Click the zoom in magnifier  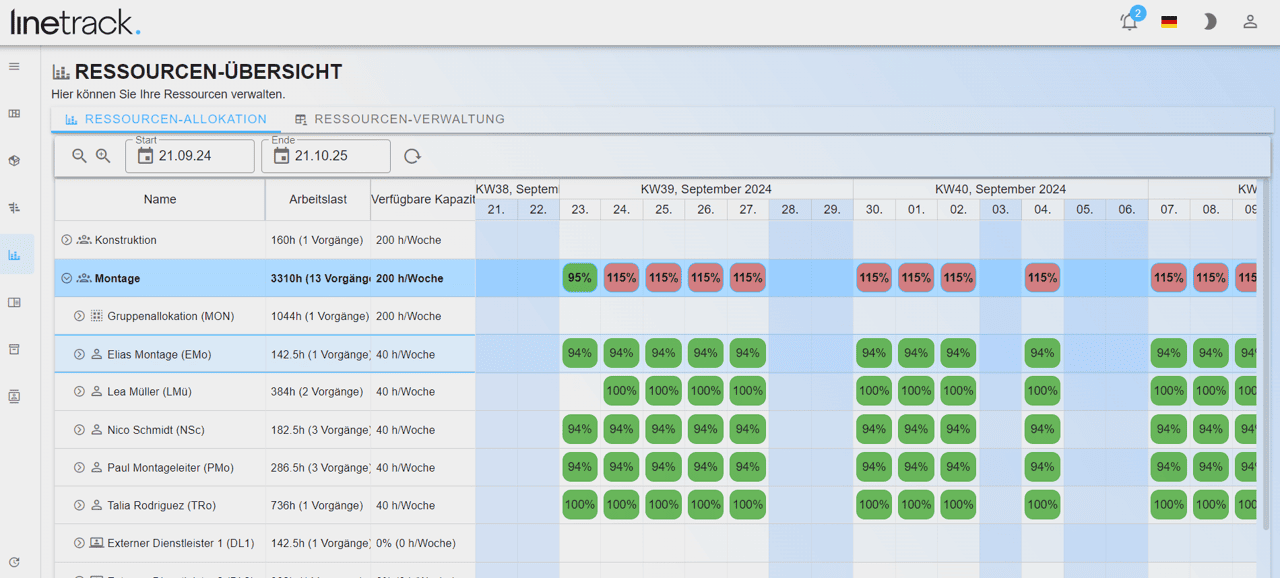tap(103, 156)
